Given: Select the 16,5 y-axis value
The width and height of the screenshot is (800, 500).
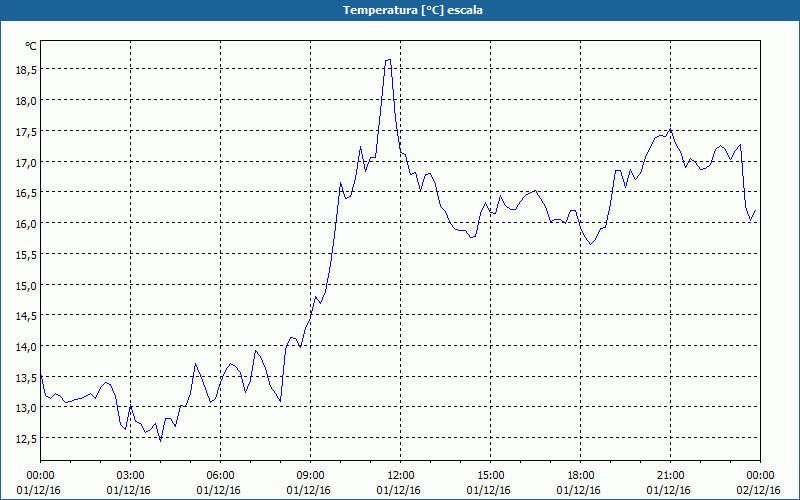Looking at the screenshot, I should pyautogui.click(x=26, y=193).
